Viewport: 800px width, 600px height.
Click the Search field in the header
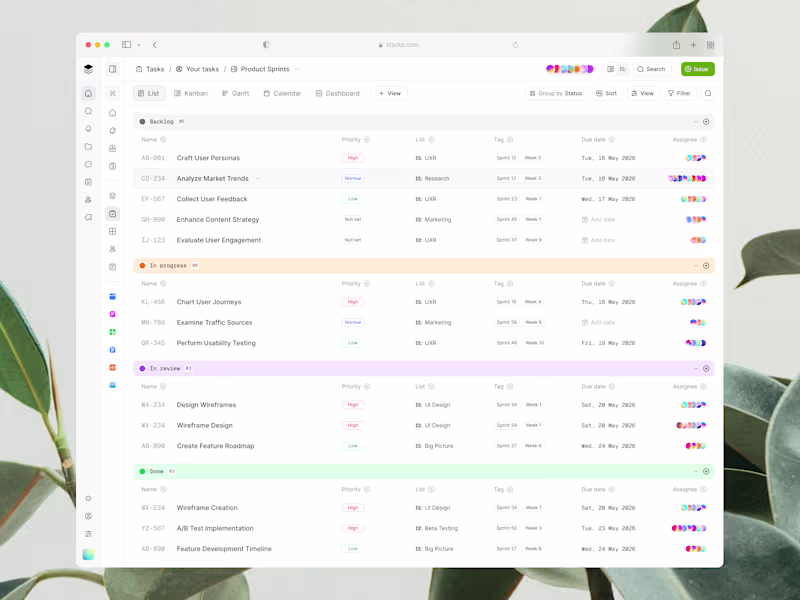tap(652, 69)
